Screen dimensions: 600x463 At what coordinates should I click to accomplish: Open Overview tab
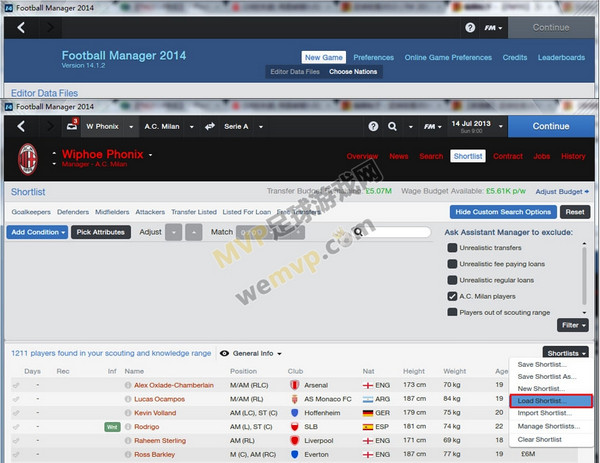(x=362, y=156)
